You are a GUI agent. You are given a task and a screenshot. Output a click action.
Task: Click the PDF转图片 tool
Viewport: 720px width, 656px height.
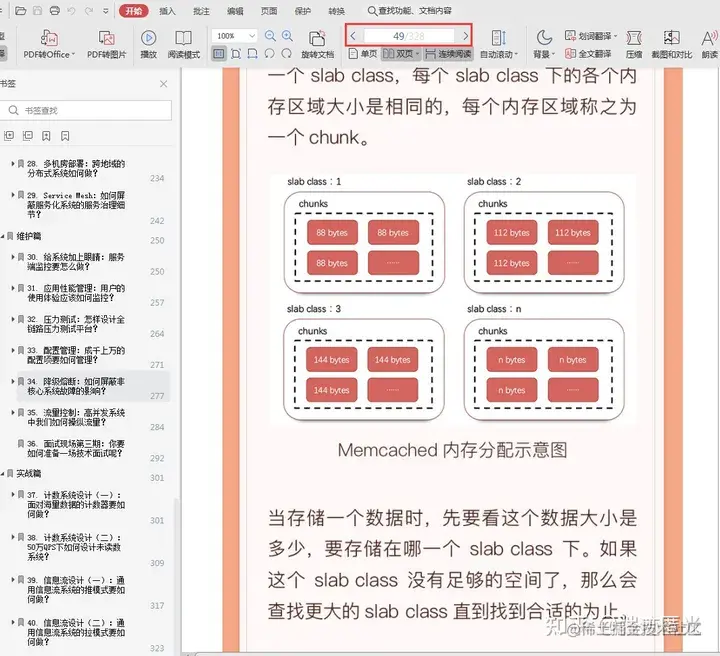107,44
